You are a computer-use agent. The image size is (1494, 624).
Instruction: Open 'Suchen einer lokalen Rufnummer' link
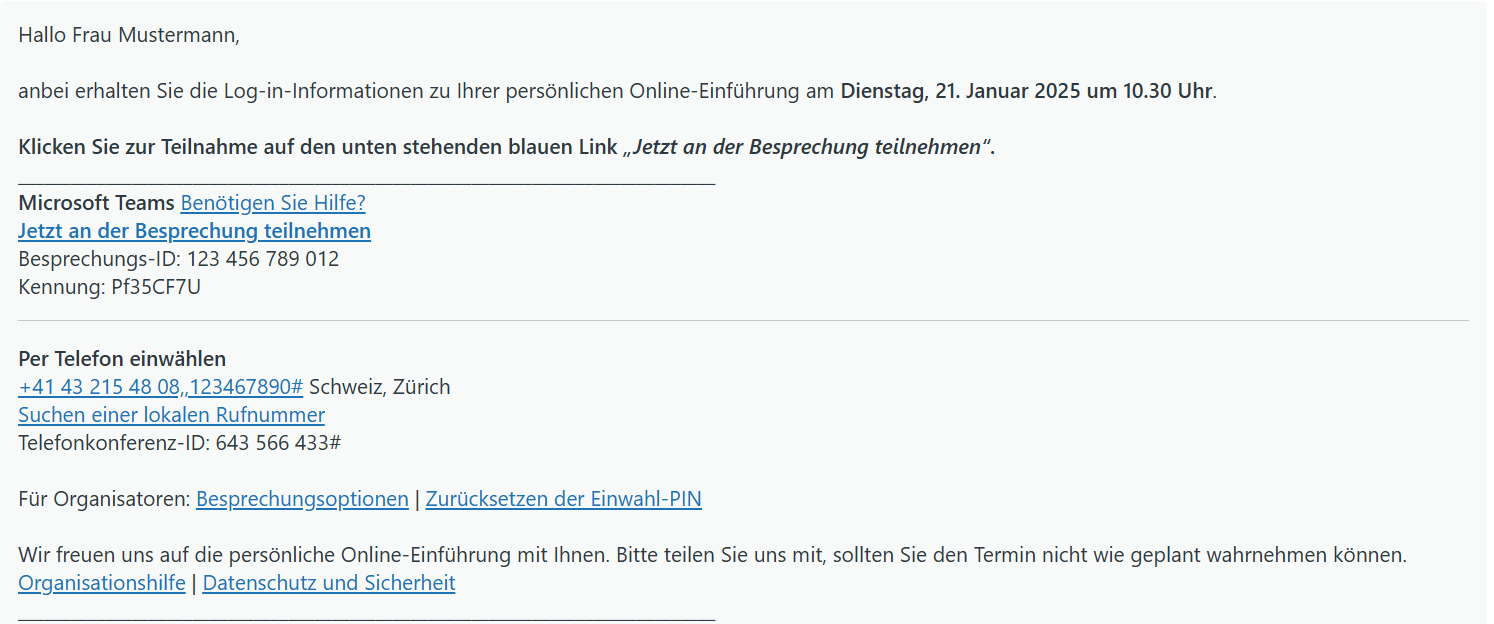(x=171, y=415)
